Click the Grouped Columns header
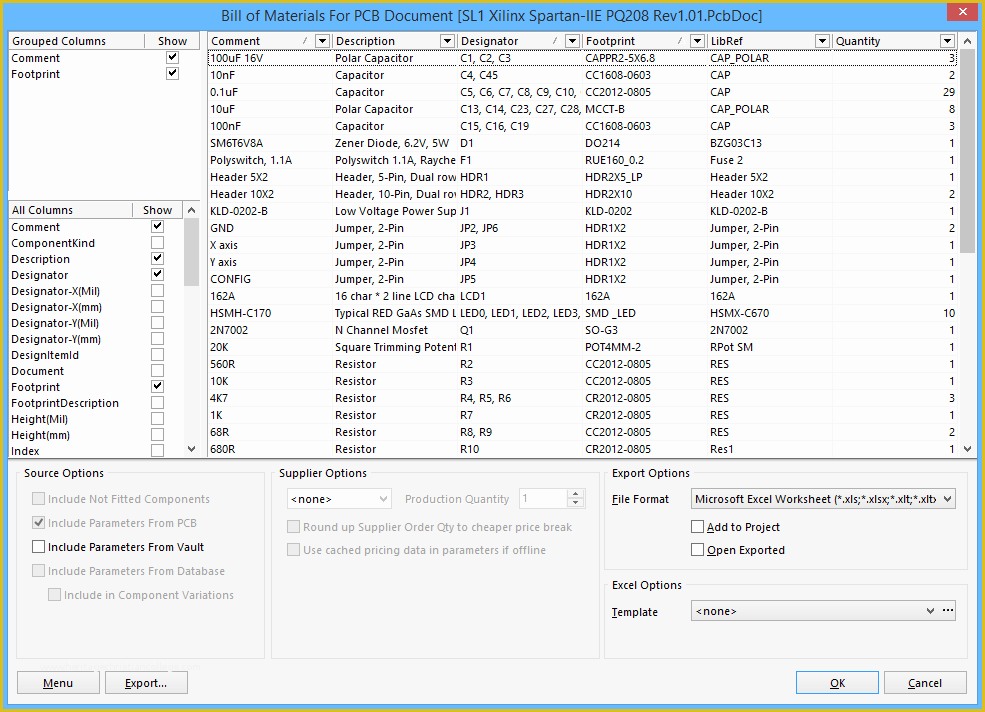Viewport: 985px width, 712px height. (77, 41)
